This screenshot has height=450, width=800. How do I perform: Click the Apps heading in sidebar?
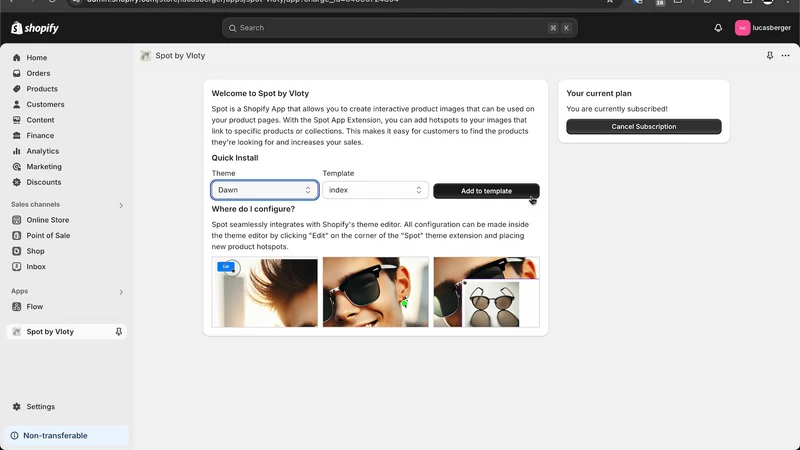click(x=19, y=291)
